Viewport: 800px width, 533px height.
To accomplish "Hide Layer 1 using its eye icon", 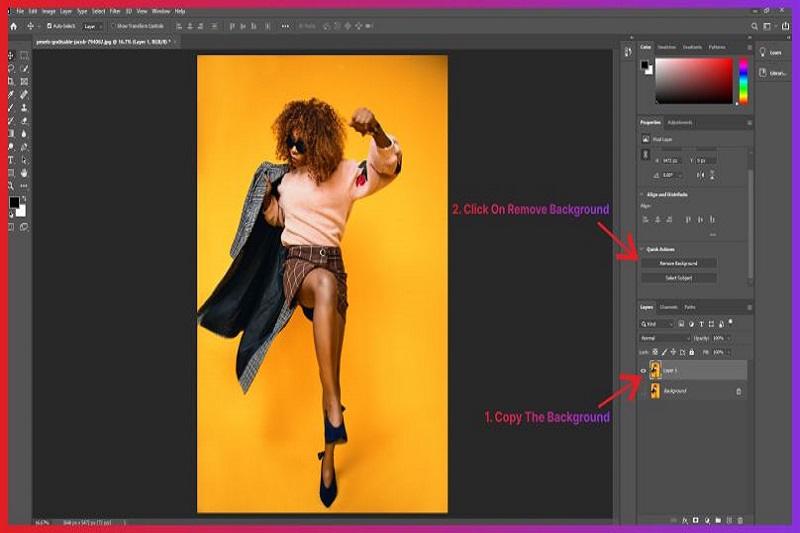I will click(643, 371).
